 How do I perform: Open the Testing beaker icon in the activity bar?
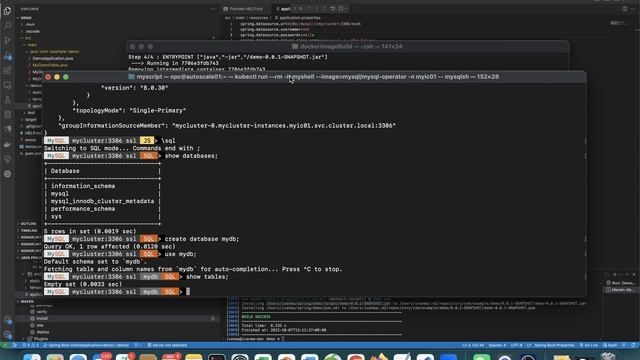7,100
